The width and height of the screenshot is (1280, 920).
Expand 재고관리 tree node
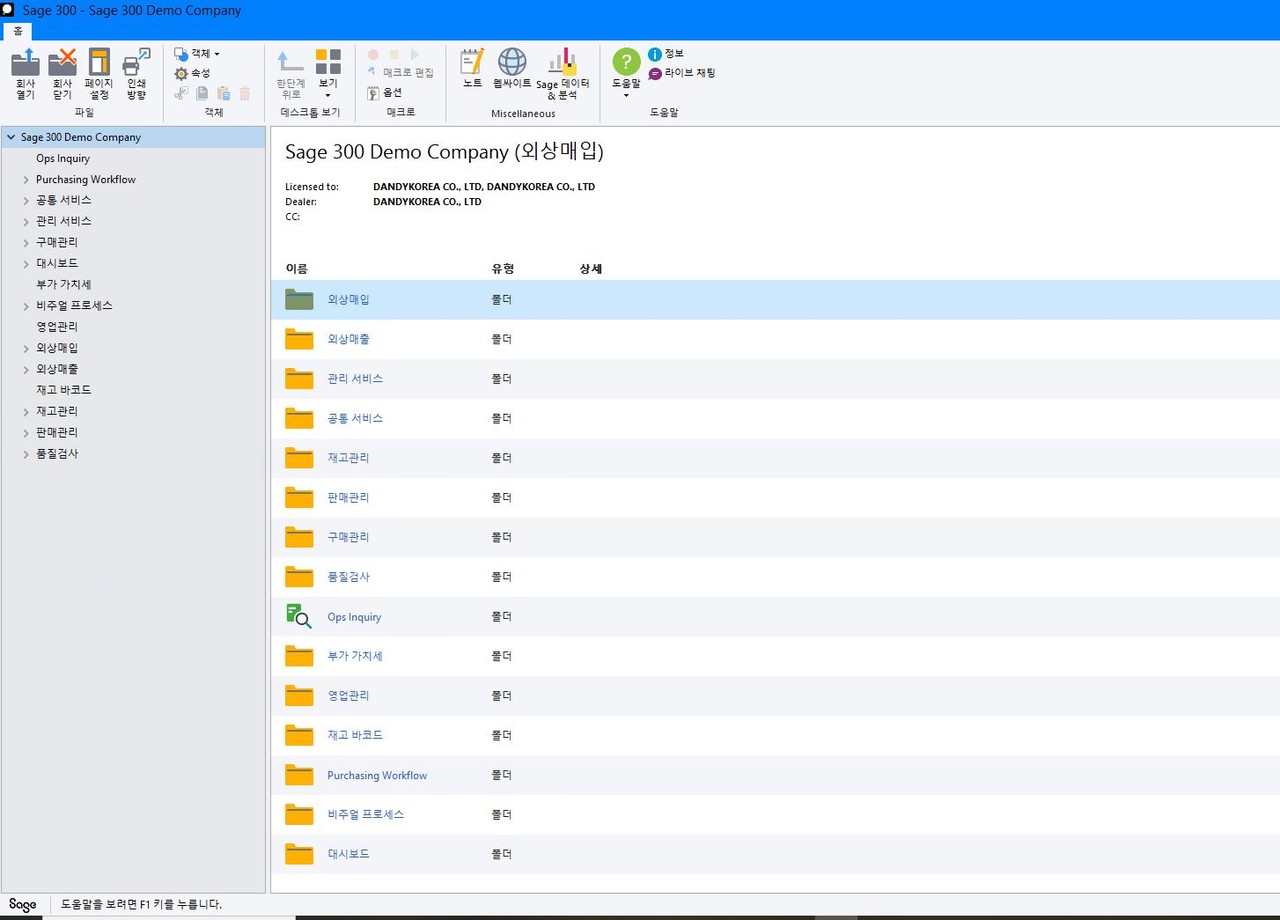(26, 412)
